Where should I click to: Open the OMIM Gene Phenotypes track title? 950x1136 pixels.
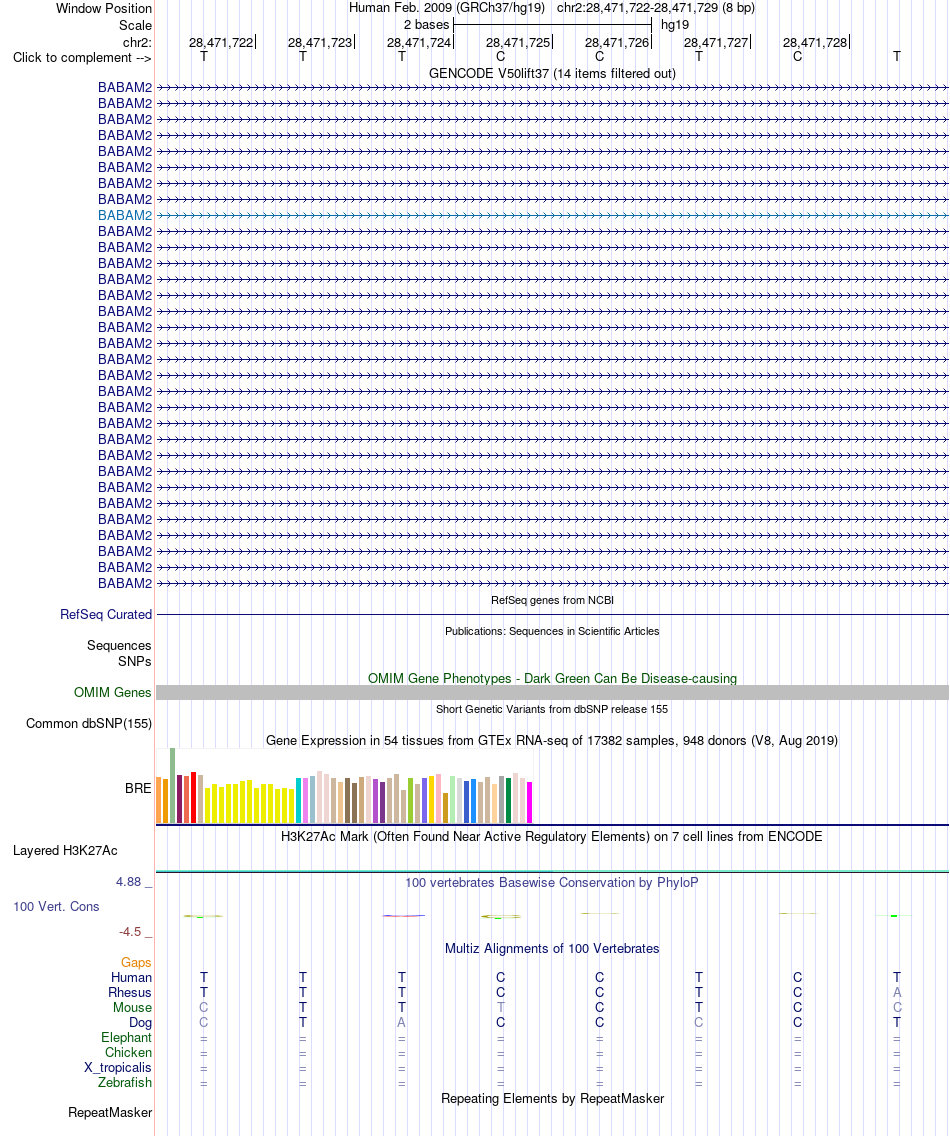click(x=552, y=678)
